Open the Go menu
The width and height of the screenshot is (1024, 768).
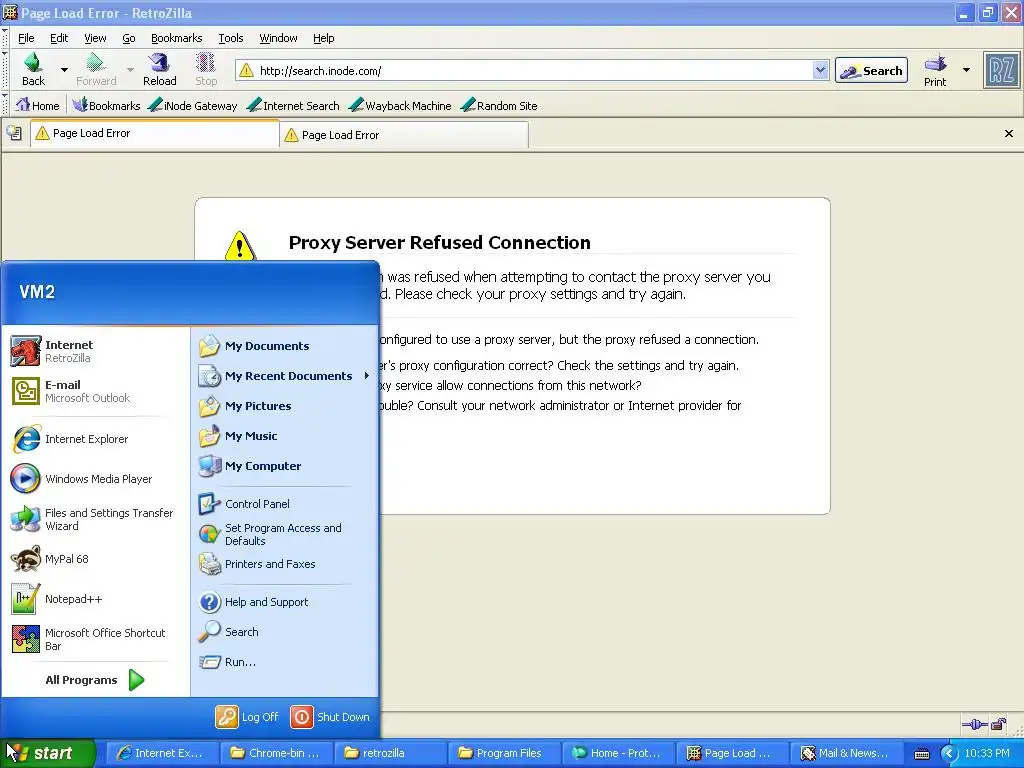[129, 38]
